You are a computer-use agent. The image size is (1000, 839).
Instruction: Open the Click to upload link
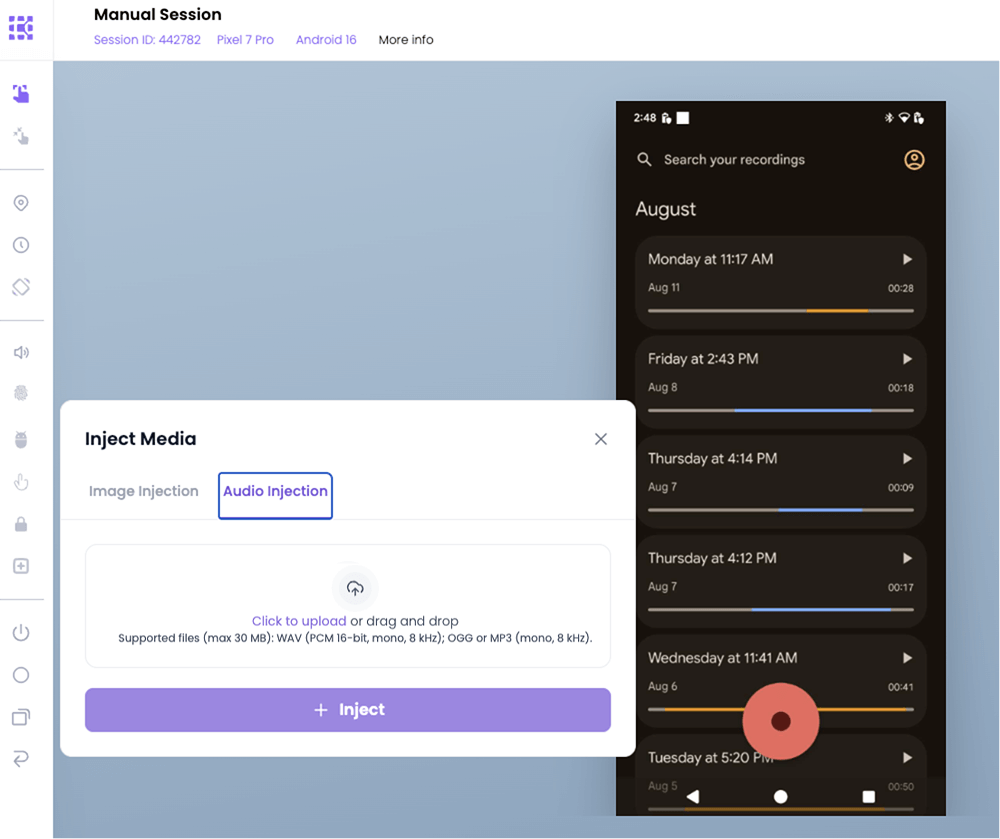coord(299,621)
